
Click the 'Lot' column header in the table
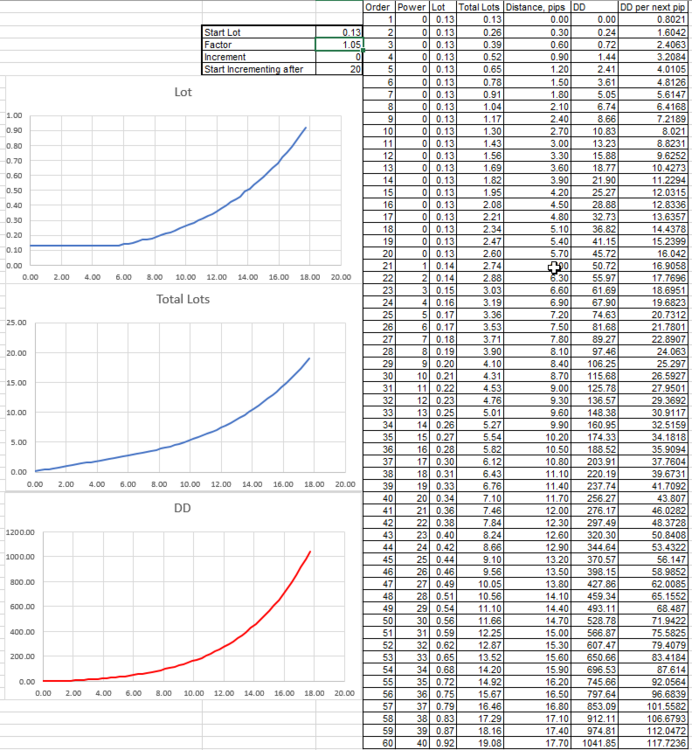[x=441, y=7]
